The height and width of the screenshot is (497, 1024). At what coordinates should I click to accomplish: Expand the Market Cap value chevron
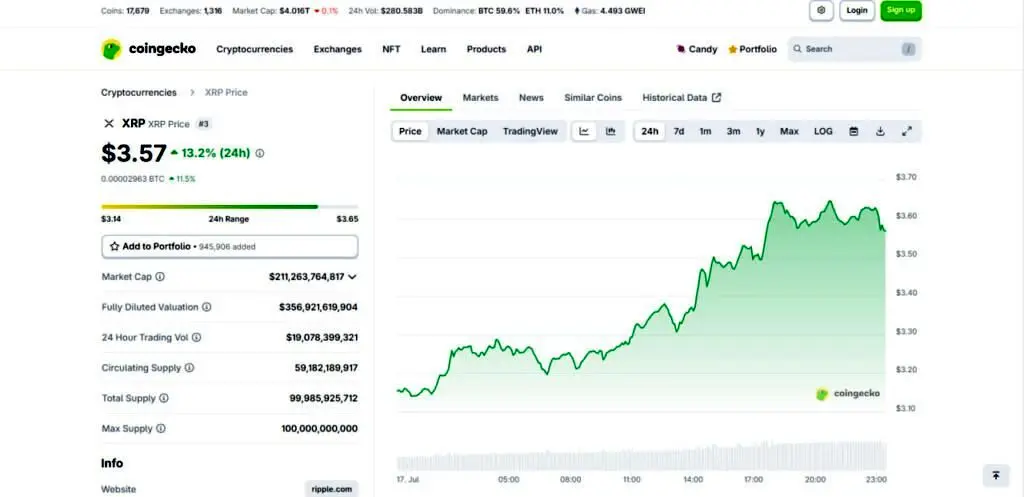[353, 277]
